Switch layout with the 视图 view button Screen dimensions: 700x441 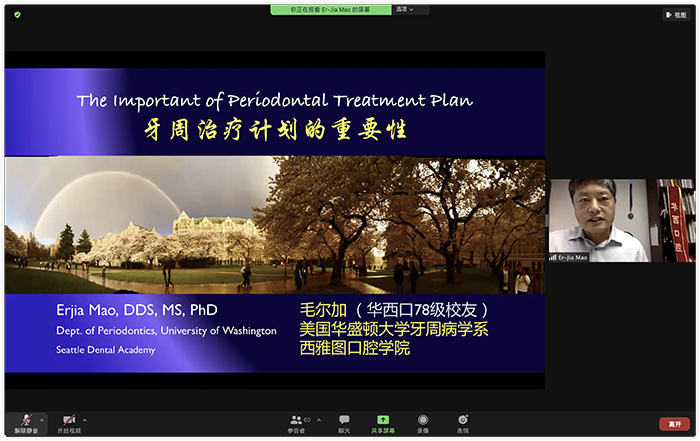676,15
